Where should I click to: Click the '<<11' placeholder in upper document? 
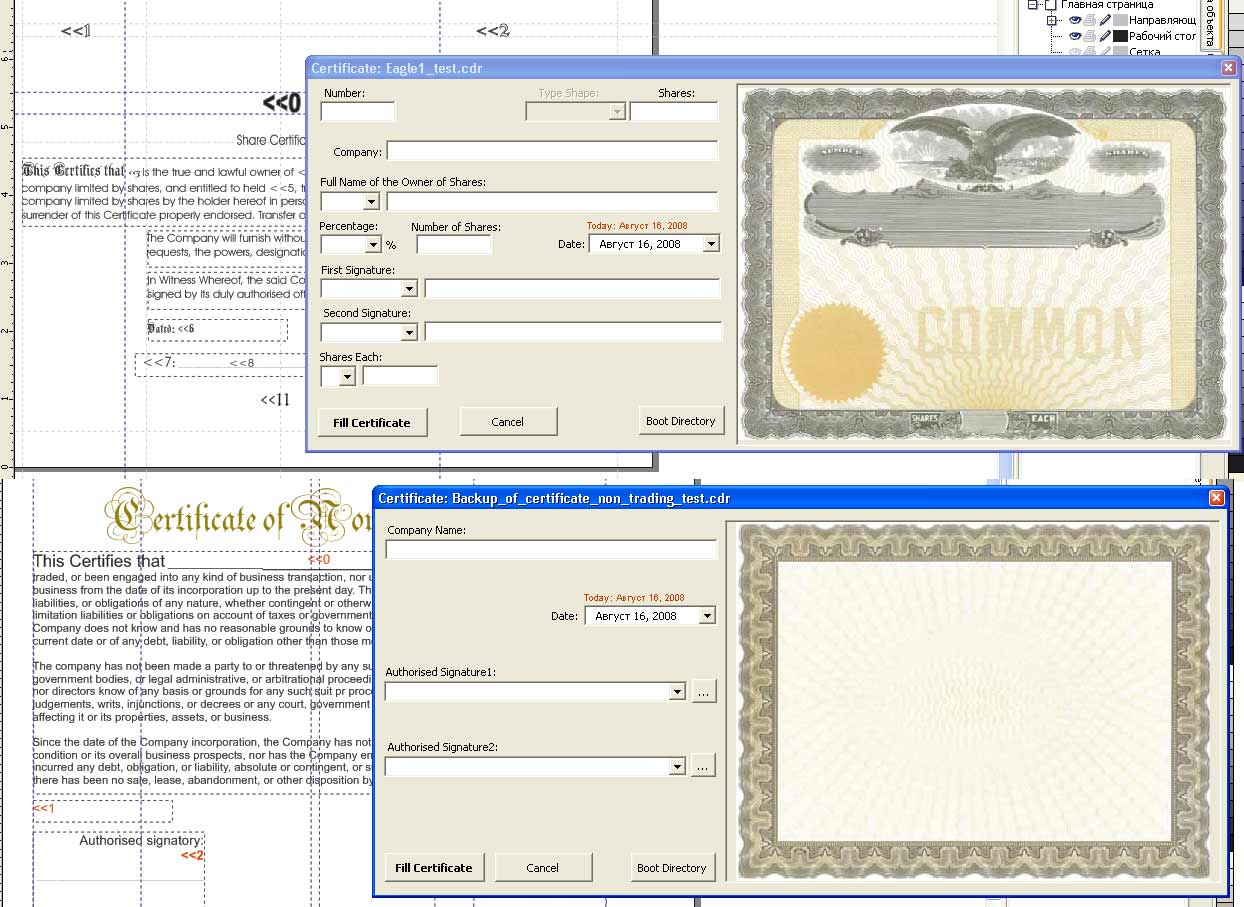click(275, 400)
